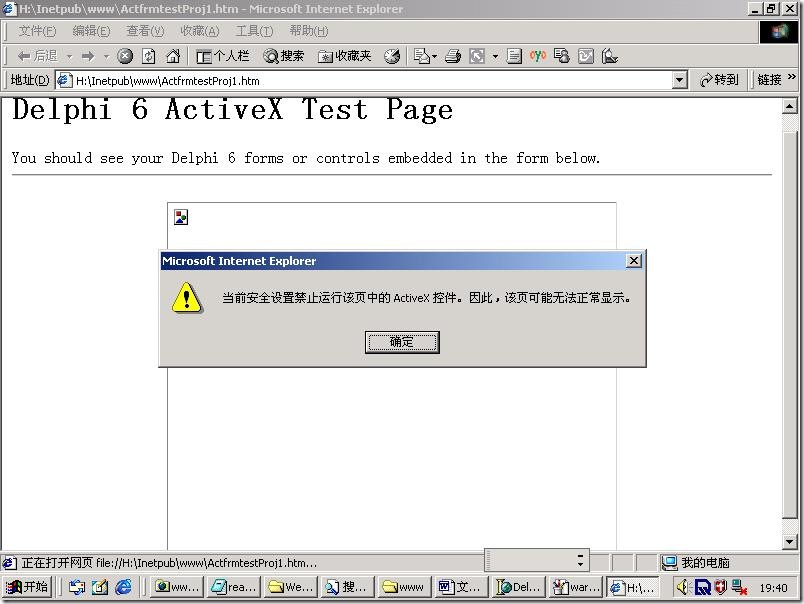Click the last toolbar icon with pencil
Viewport: 804px width, 604px height.
click(x=610, y=56)
